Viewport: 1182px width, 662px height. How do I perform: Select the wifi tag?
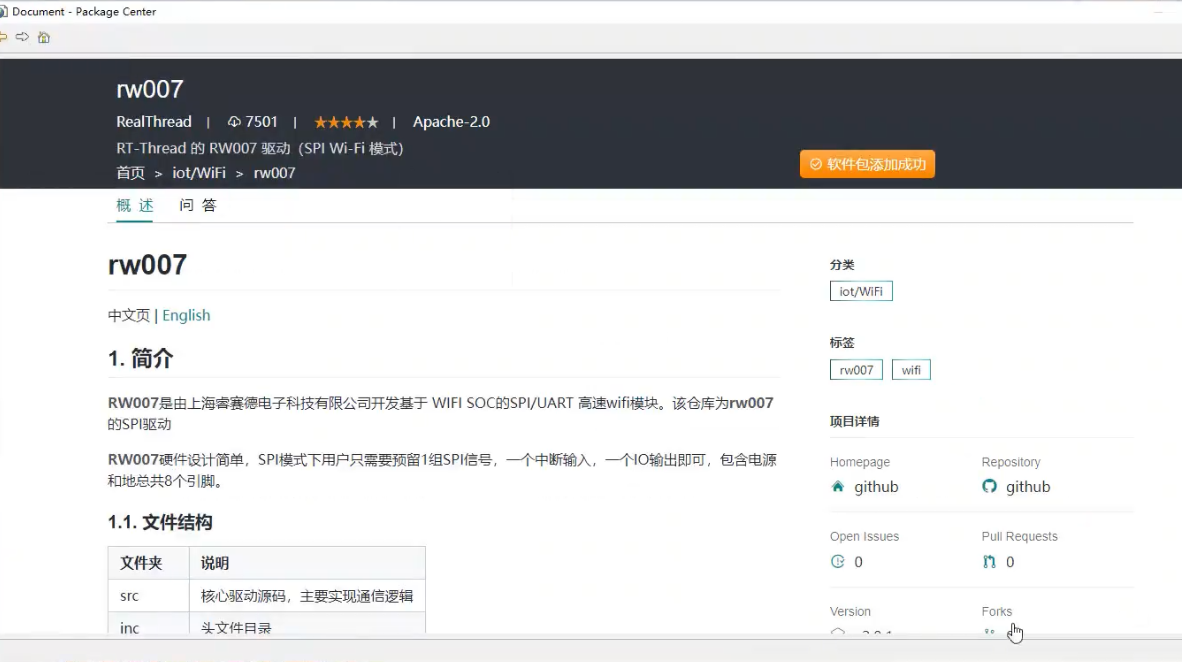click(x=911, y=370)
